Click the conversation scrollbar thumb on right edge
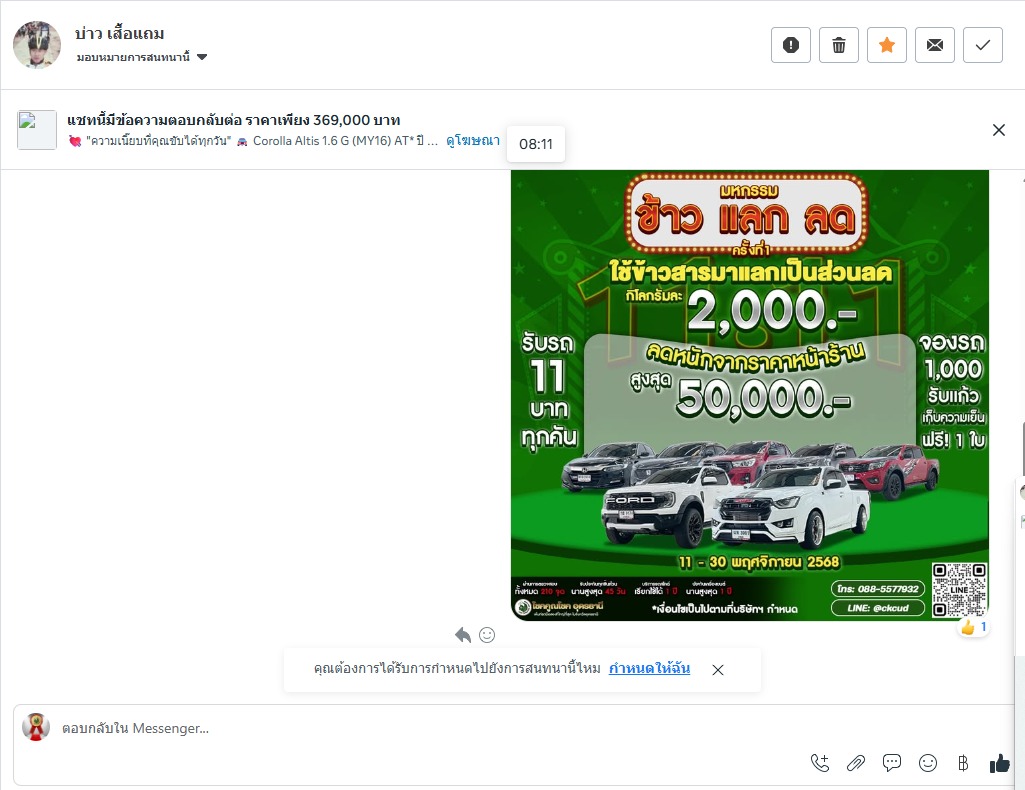The width and height of the screenshot is (1025, 790). (x=1022, y=448)
